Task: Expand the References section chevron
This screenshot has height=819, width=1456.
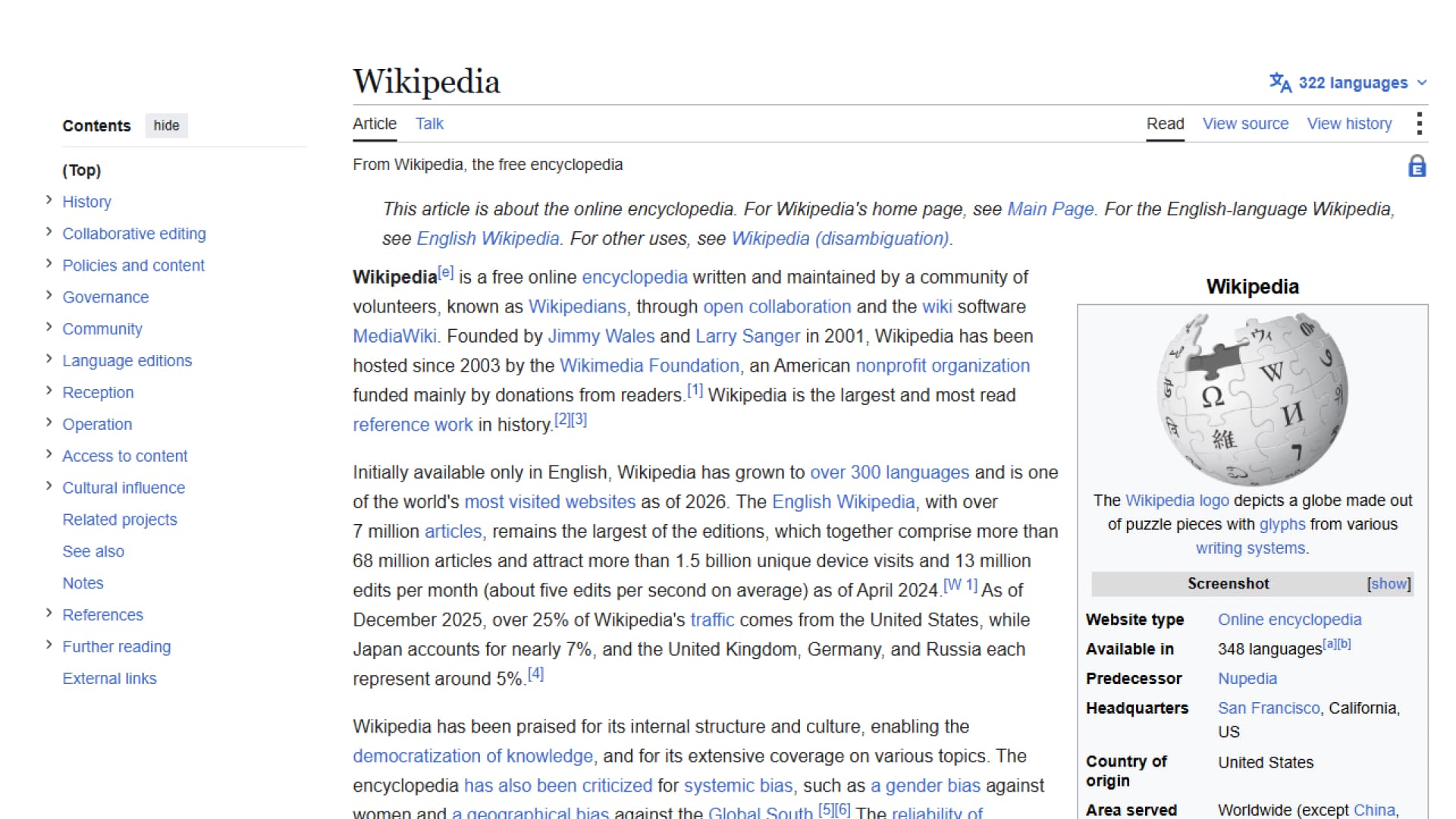Action: pyautogui.click(x=49, y=613)
